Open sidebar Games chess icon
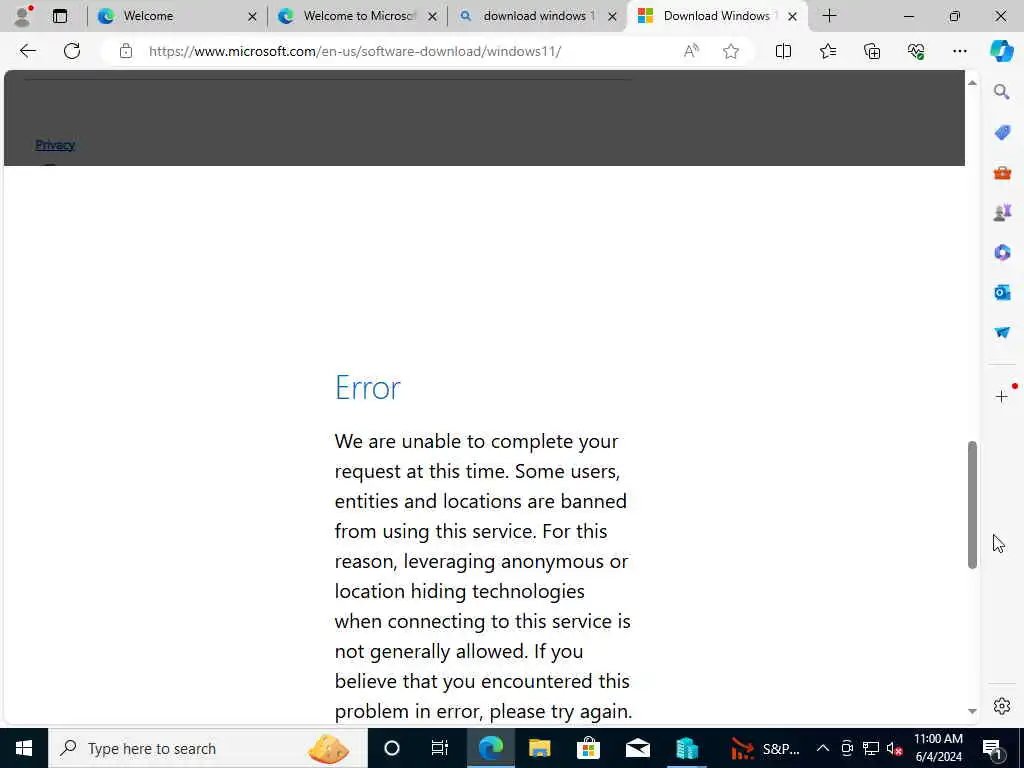 [1002, 212]
